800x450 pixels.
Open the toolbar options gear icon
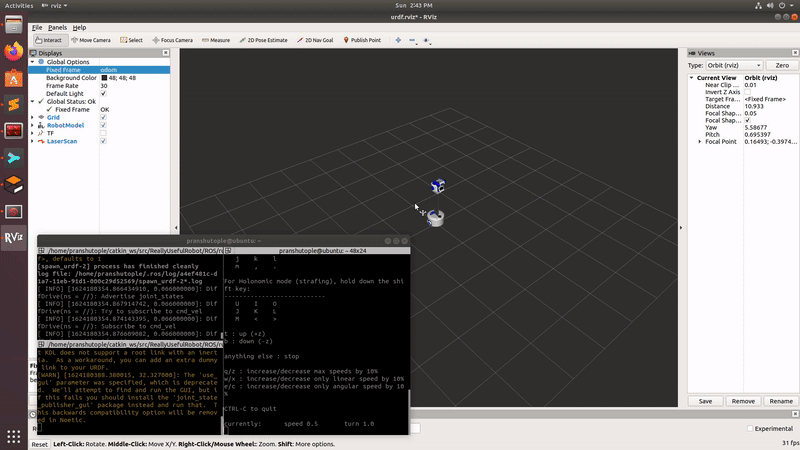pos(427,40)
